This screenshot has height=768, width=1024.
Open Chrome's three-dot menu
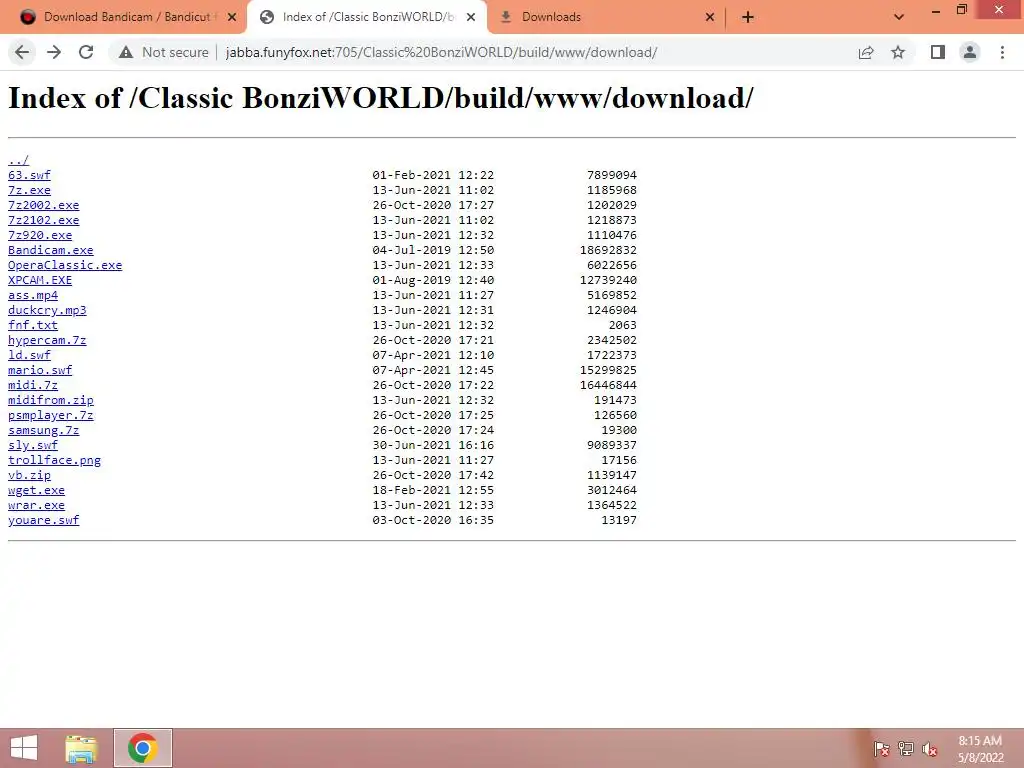pos(1002,52)
